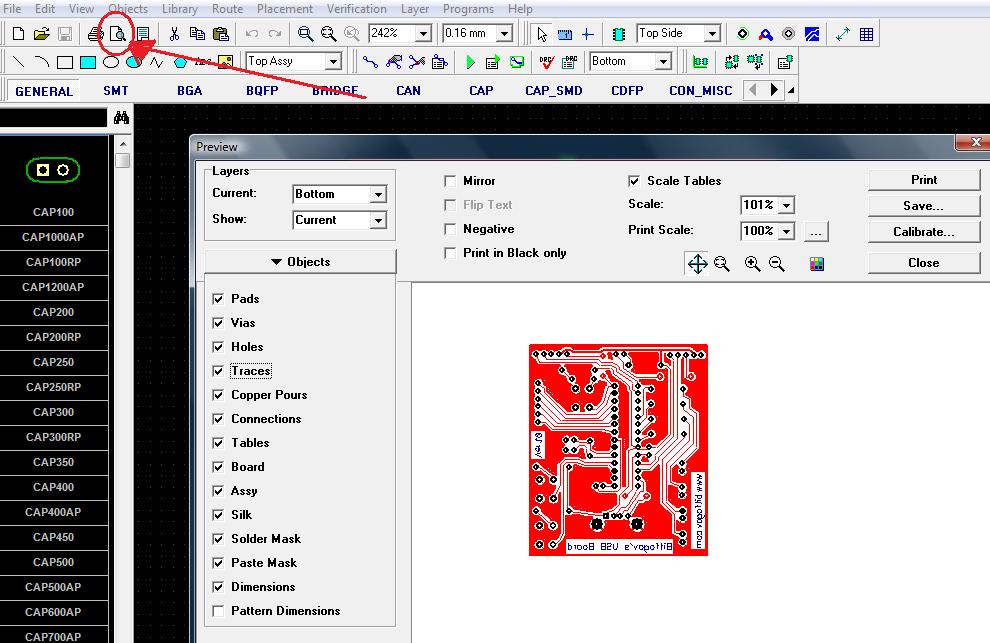Uncheck the Solder Mask checkbox
The width and height of the screenshot is (990, 643).
tap(218, 539)
